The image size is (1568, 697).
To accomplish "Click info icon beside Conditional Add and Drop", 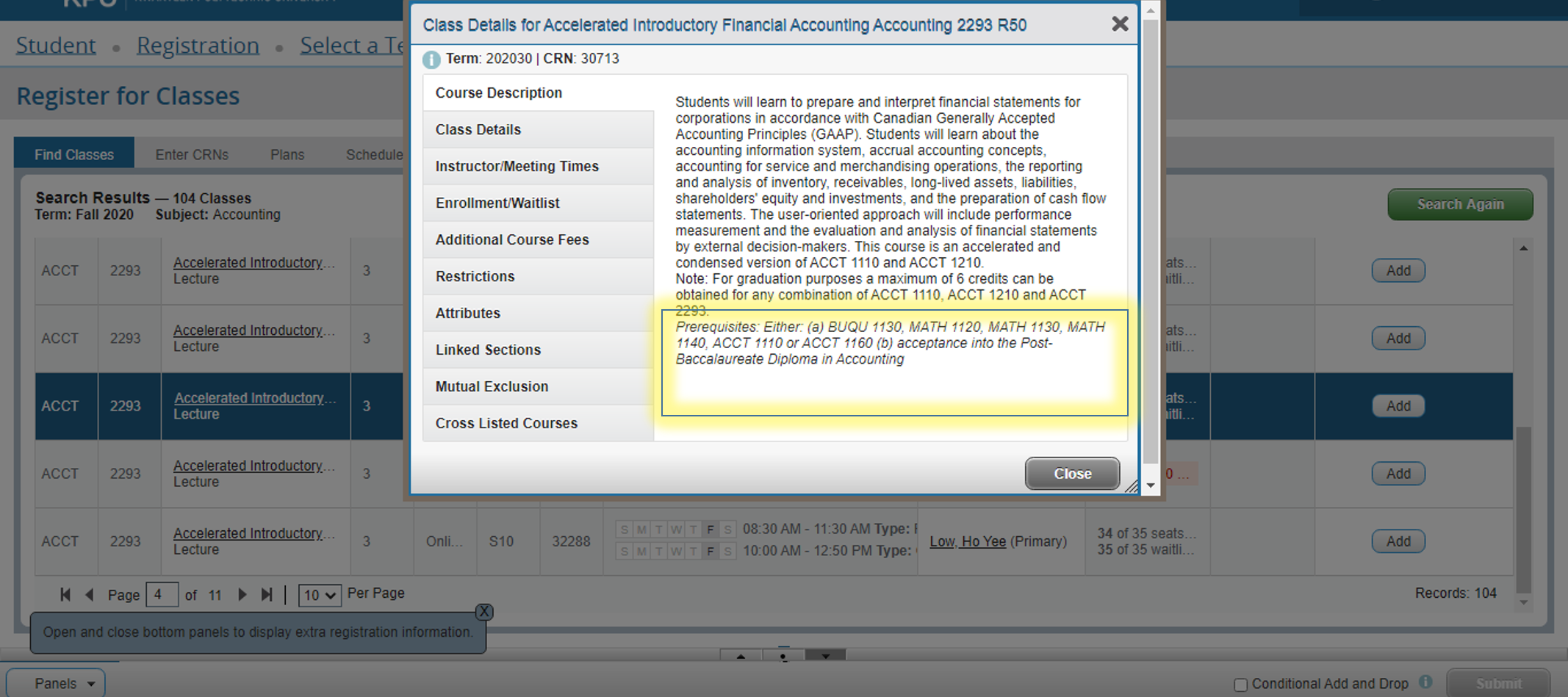I will (1425, 682).
